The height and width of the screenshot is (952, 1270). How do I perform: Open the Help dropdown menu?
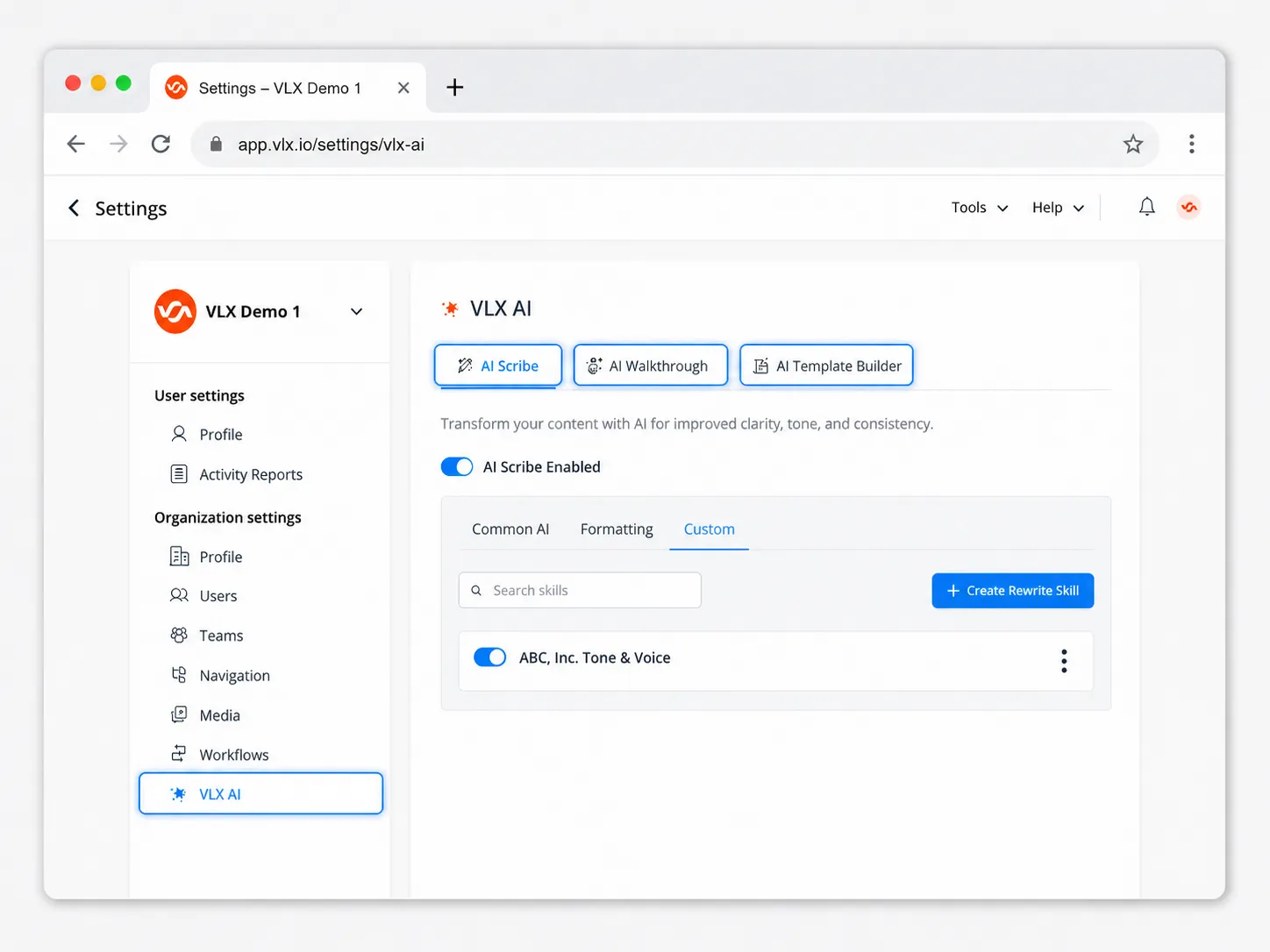click(1058, 208)
